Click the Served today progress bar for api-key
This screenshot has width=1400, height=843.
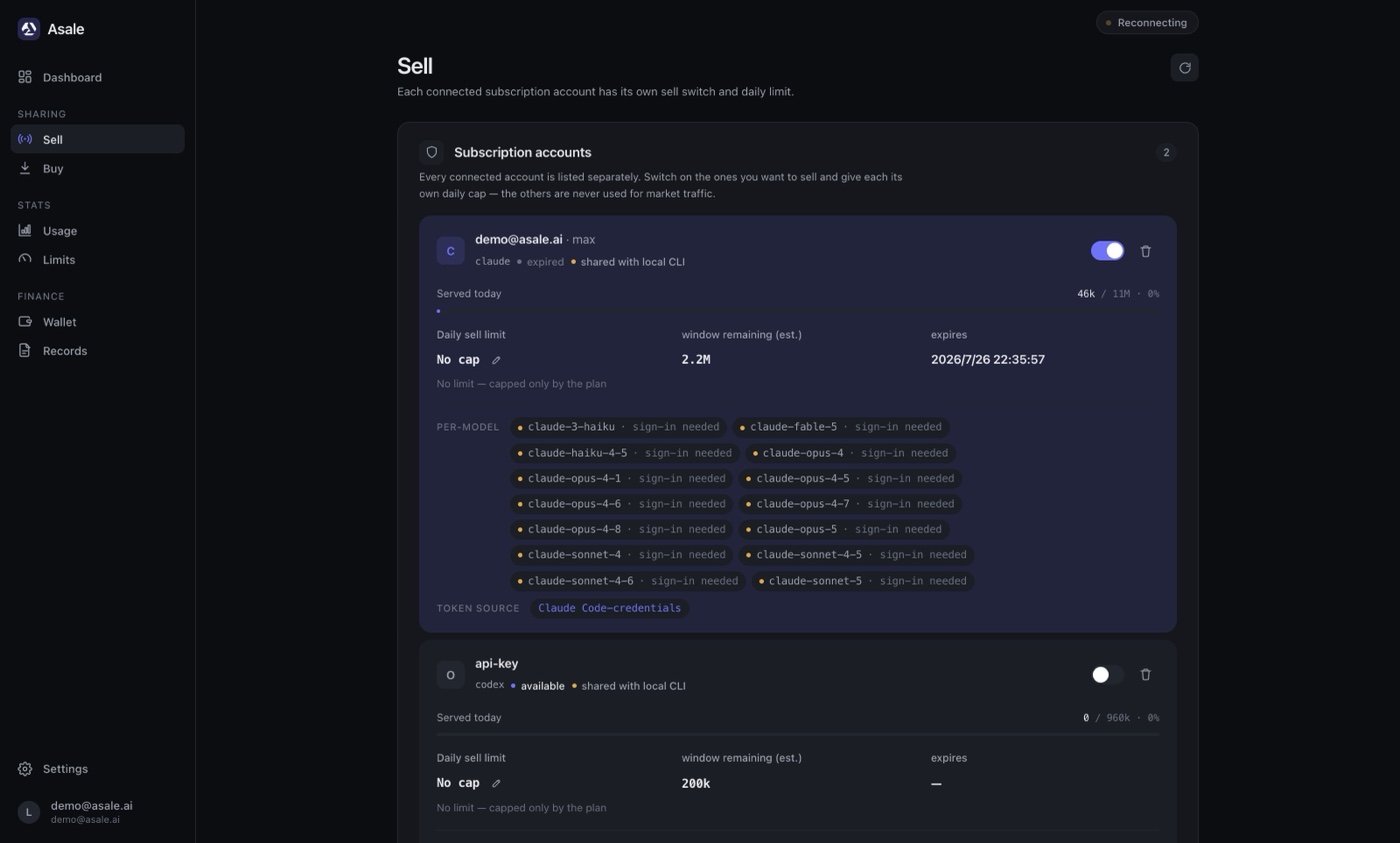point(798,734)
